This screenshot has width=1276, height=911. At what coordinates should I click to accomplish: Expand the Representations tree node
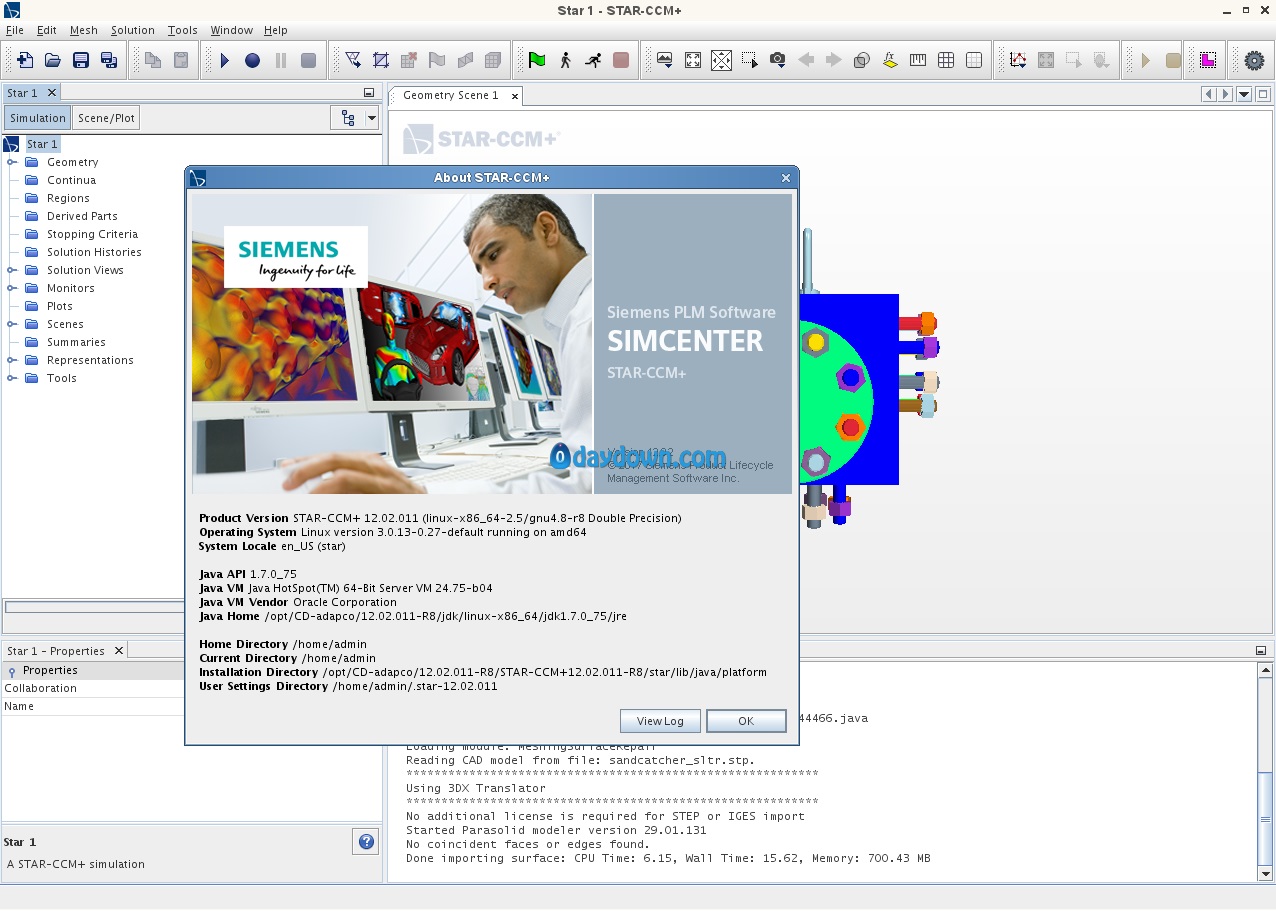[12, 360]
